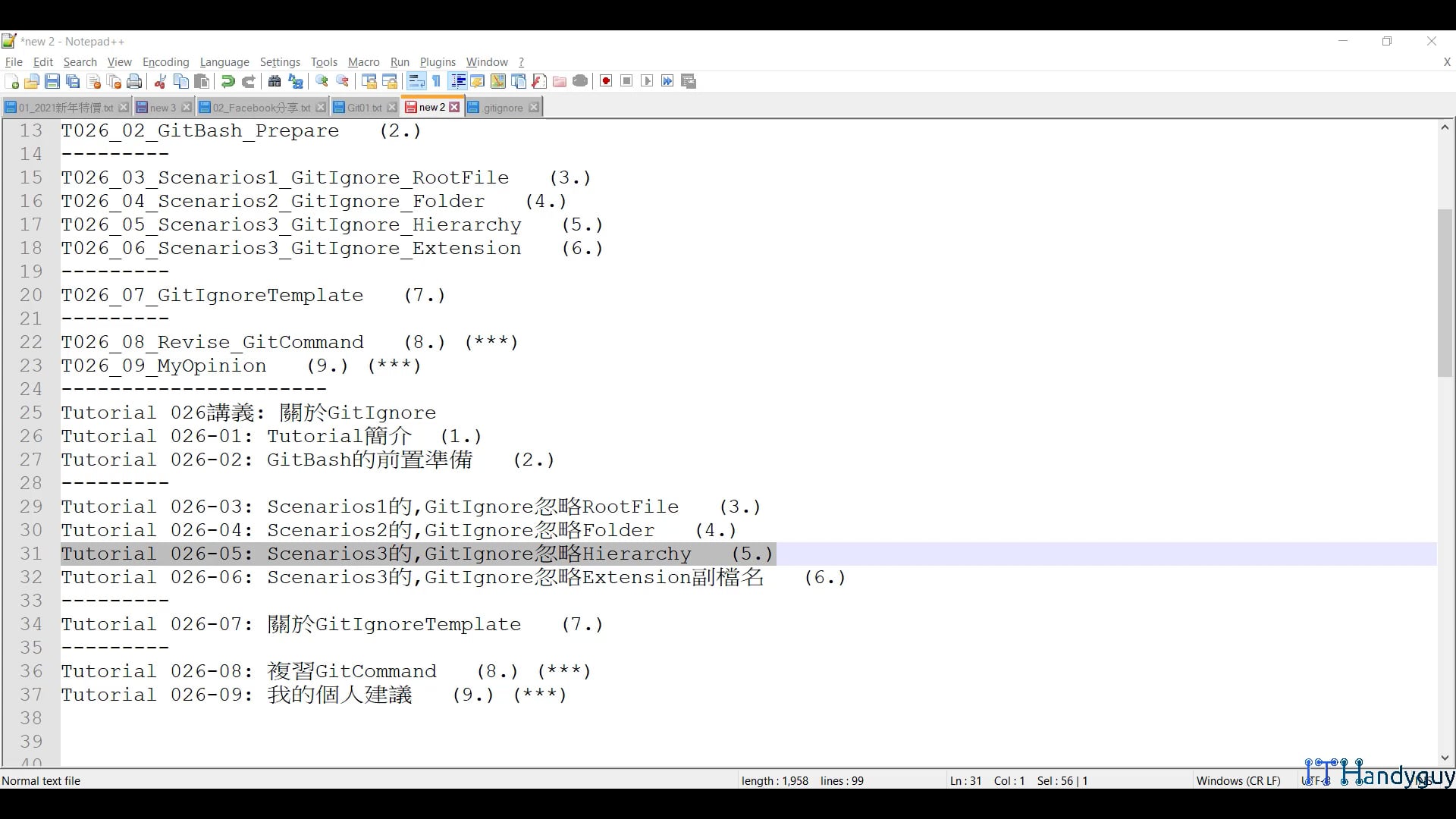1456x819 pixels.
Task: Select the Cut tool
Action: [x=160, y=81]
